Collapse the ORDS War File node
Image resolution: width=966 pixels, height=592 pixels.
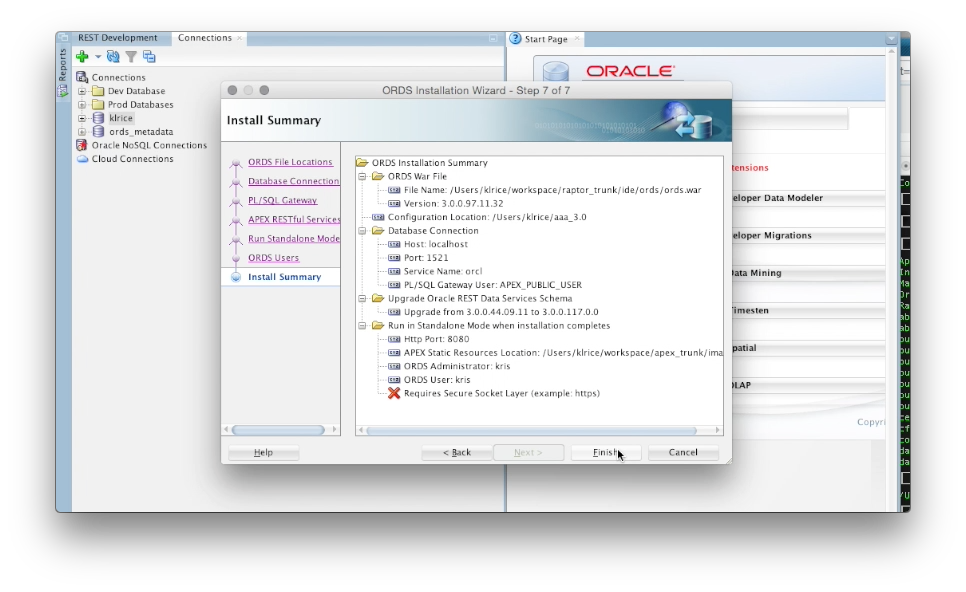[x=362, y=177]
